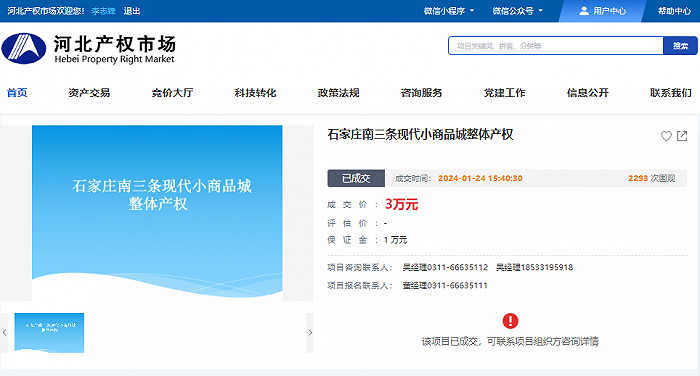Expand the 微信公众号 dropdown
The width and height of the screenshot is (700, 376).
pos(517,11)
